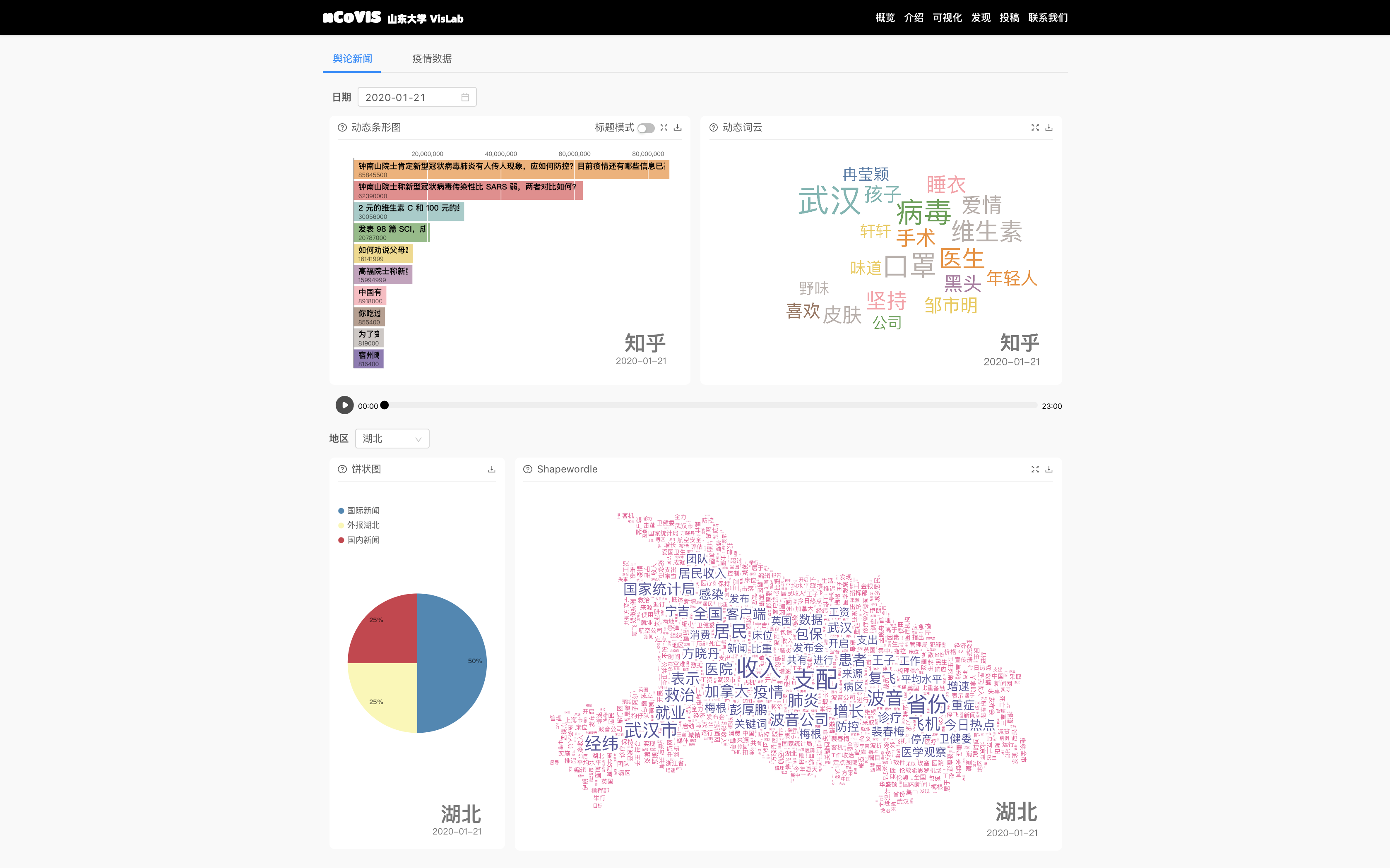Open the date picker calendar icon
The width and height of the screenshot is (1390, 868).
point(465,98)
